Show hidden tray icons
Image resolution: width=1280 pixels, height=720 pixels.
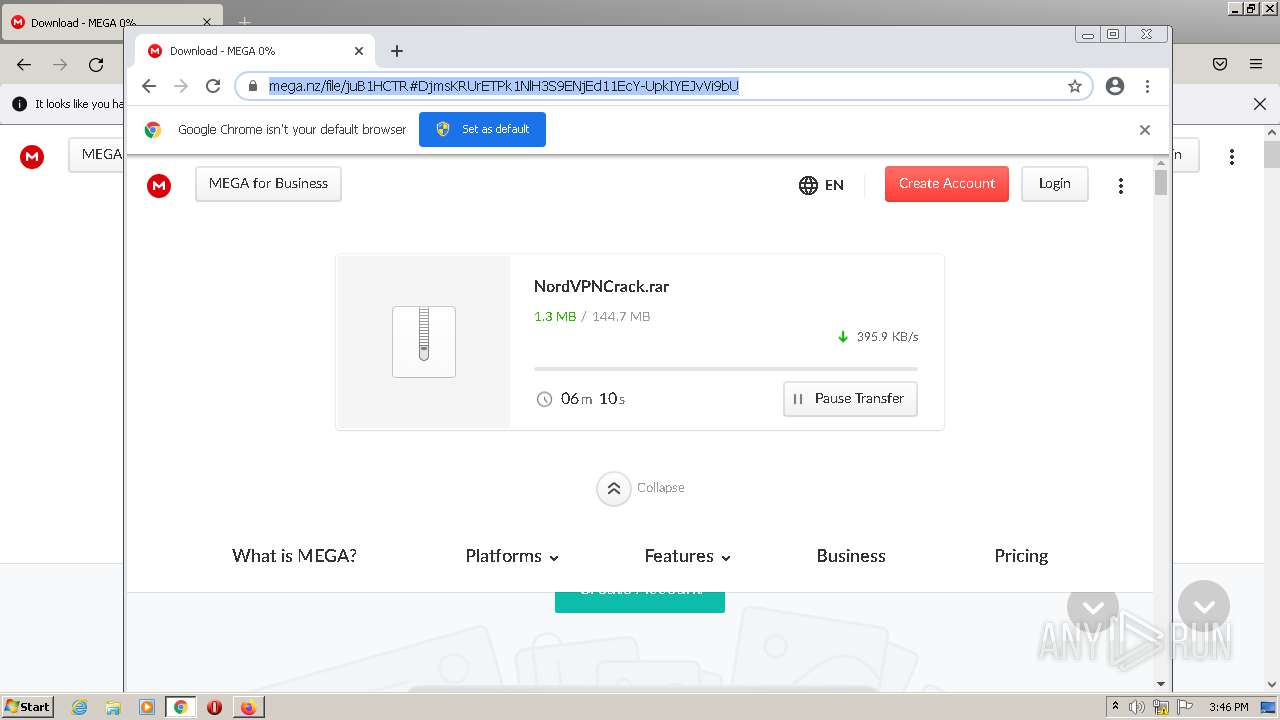click(x=1115, y=707)
